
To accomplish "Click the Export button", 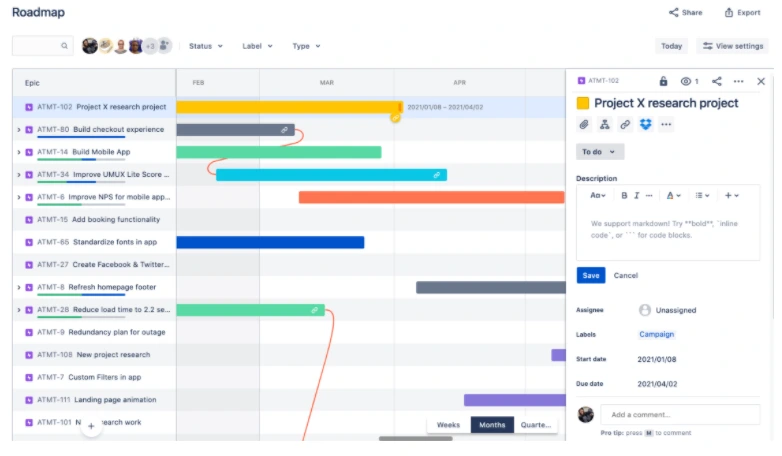I will pos(742,12).
